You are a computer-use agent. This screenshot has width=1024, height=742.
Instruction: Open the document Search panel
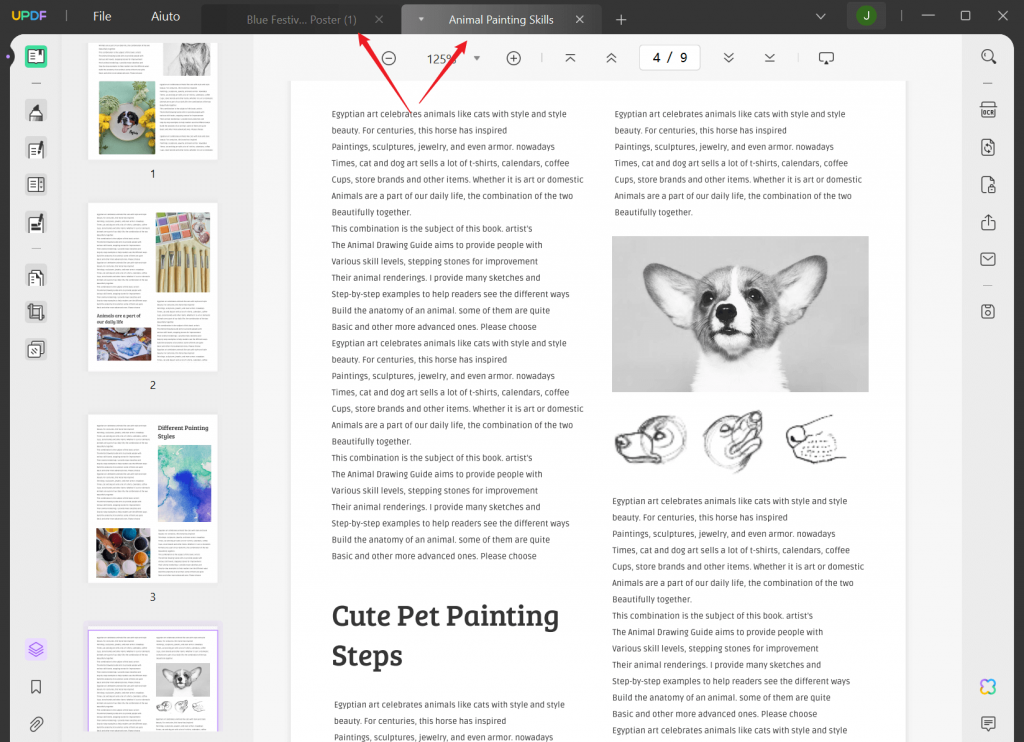988,56
